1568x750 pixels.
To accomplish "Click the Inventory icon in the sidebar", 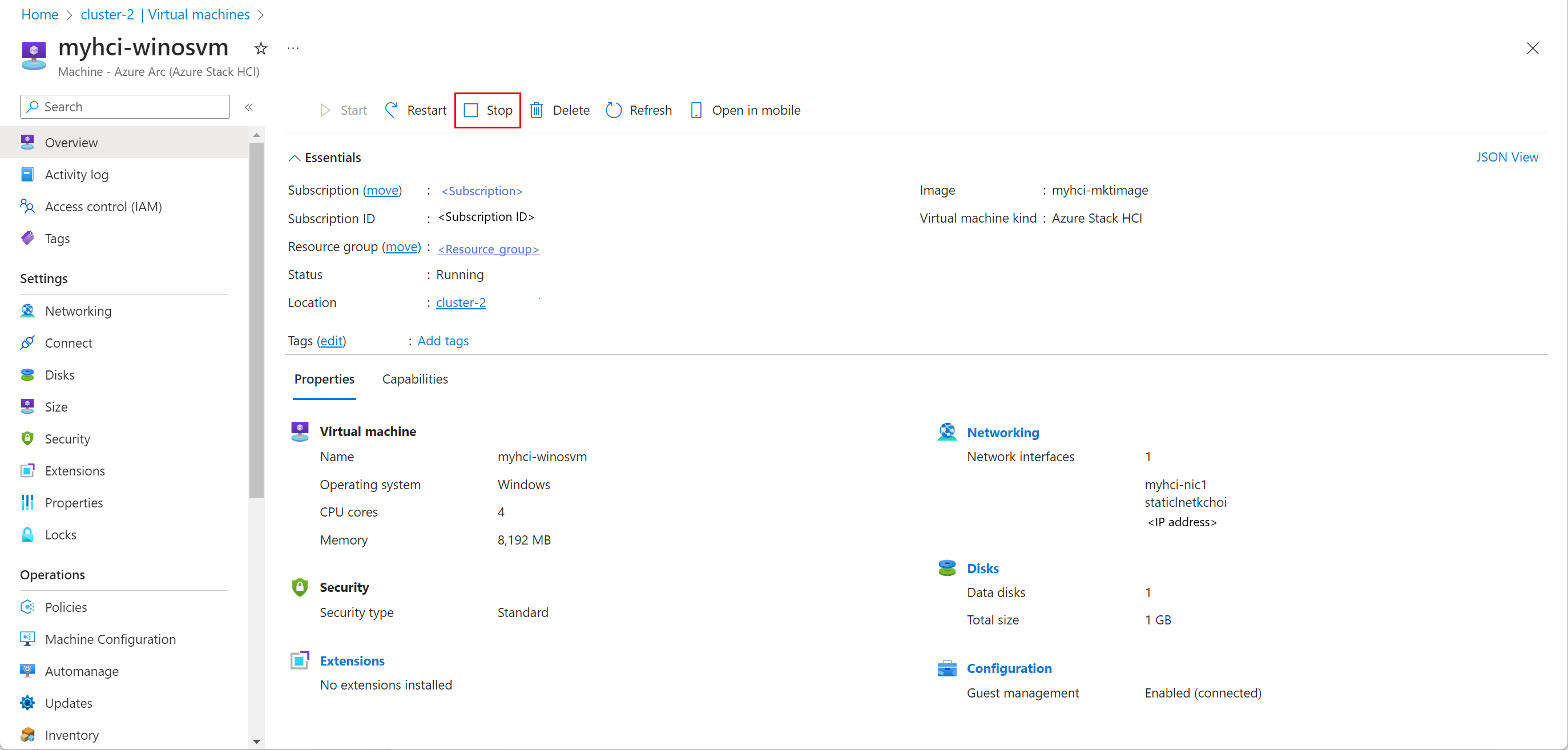I will (27, 735).
